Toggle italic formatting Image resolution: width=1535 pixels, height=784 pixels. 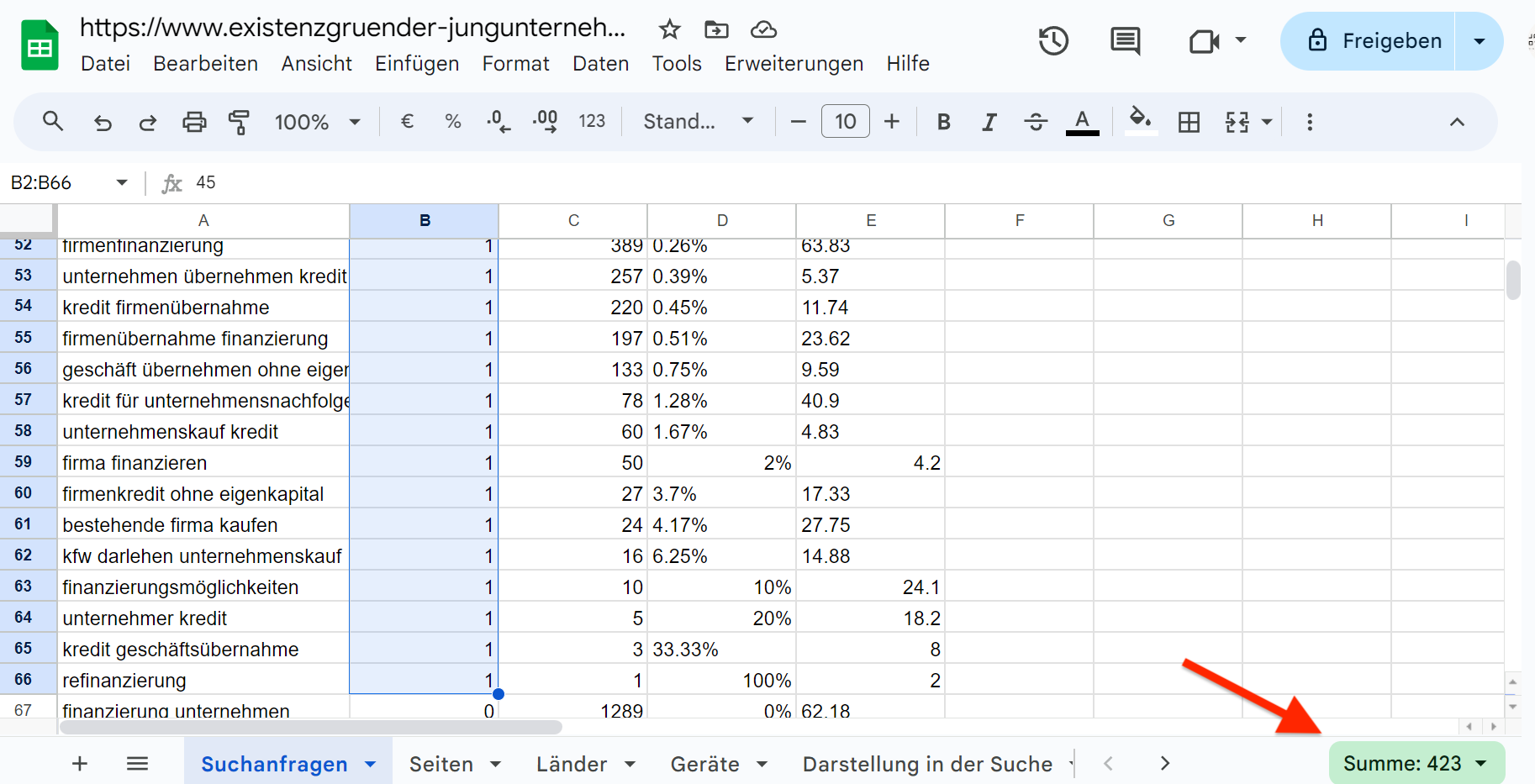point(989,122)
